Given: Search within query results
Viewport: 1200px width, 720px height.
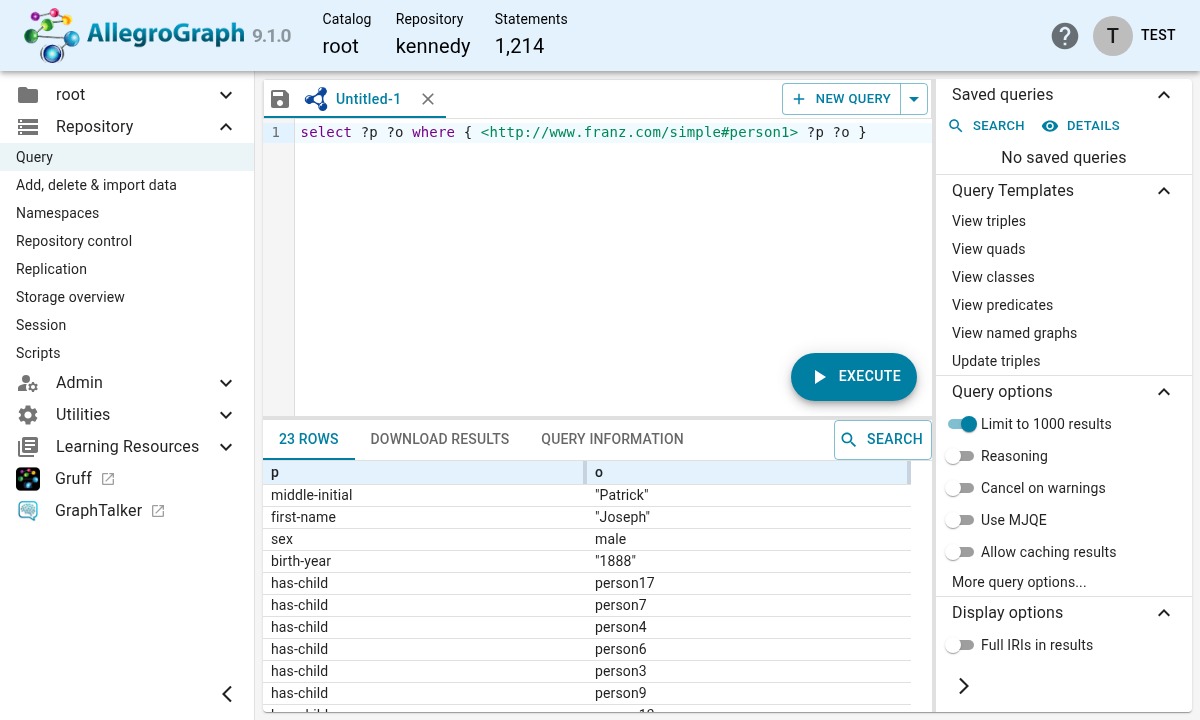Looking at the screenshot, I should coord(883,440).
